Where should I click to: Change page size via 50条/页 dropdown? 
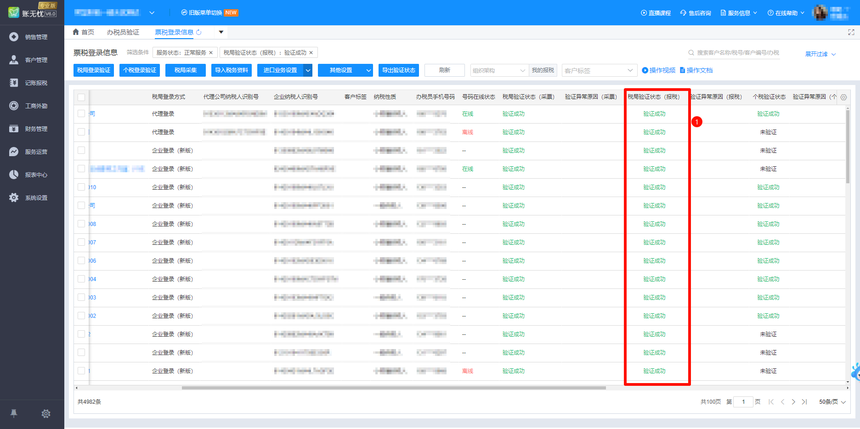tap(833, 402)
